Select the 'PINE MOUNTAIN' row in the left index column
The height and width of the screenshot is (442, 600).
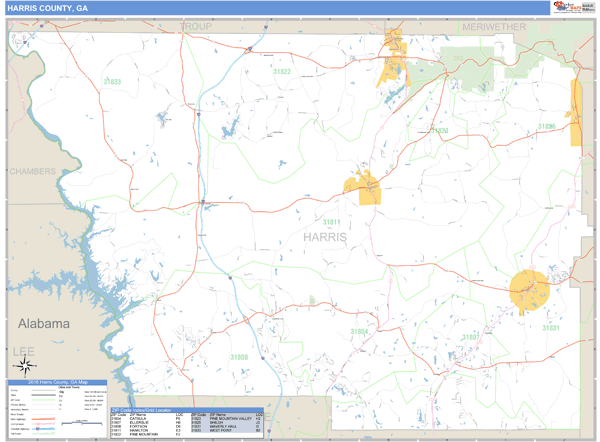pos(148,434)
